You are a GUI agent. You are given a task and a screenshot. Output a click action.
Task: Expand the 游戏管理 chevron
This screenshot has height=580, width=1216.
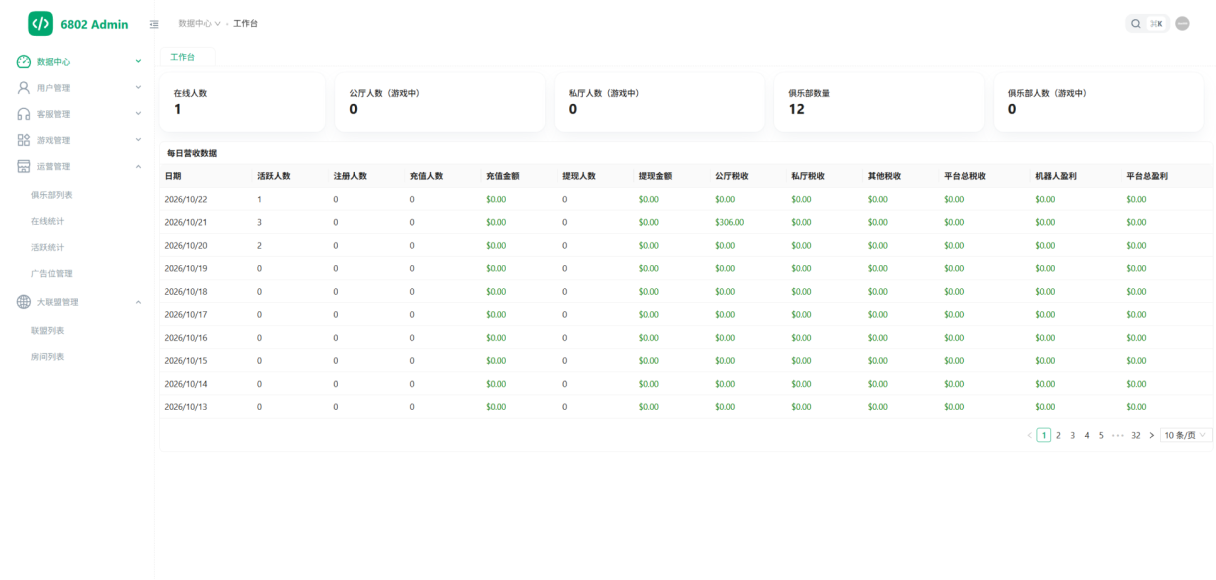138,140
